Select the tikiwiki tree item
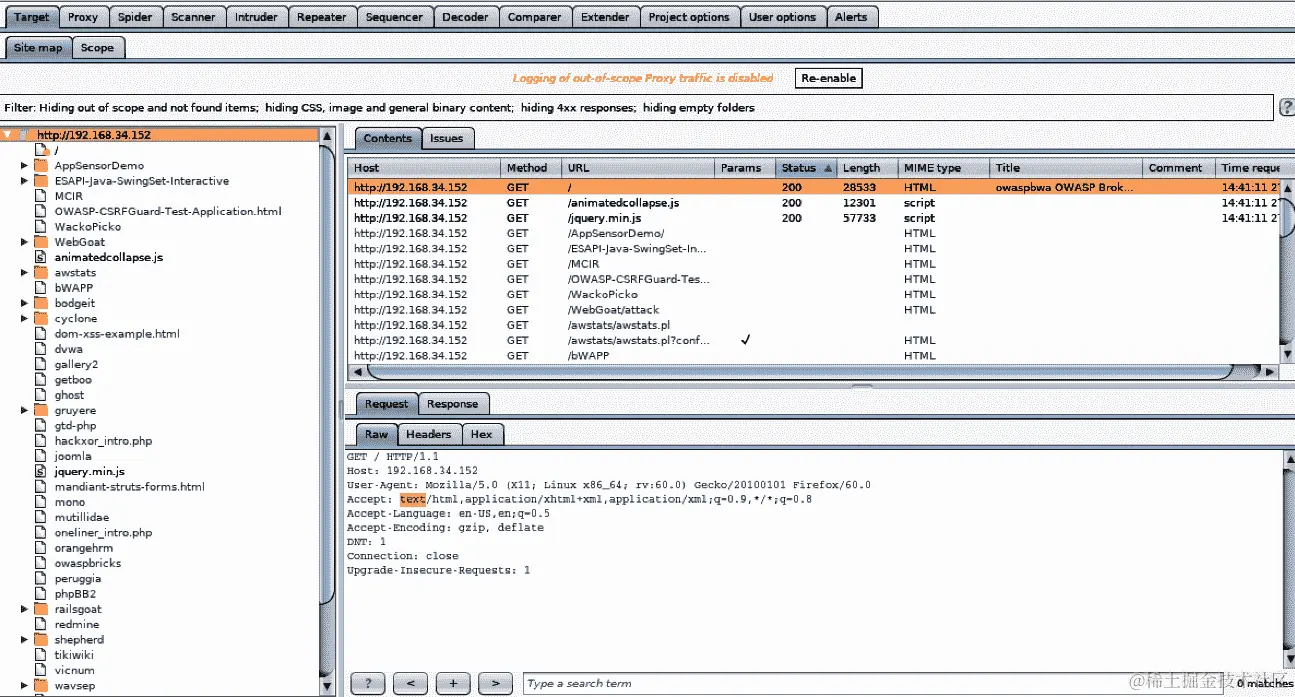The width and height of the screenshot is (1295, 697). [x=74, y=655]
